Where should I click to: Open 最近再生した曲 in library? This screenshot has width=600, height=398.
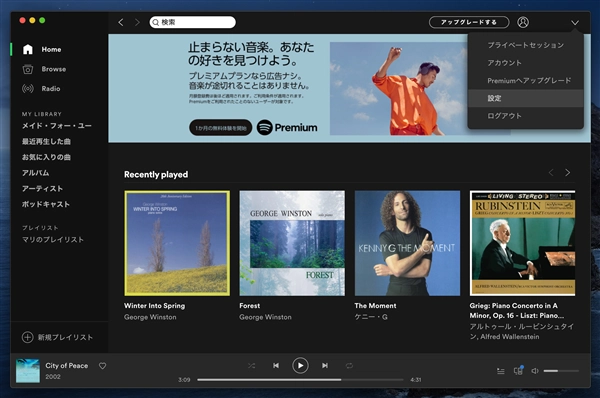[46, 142]
